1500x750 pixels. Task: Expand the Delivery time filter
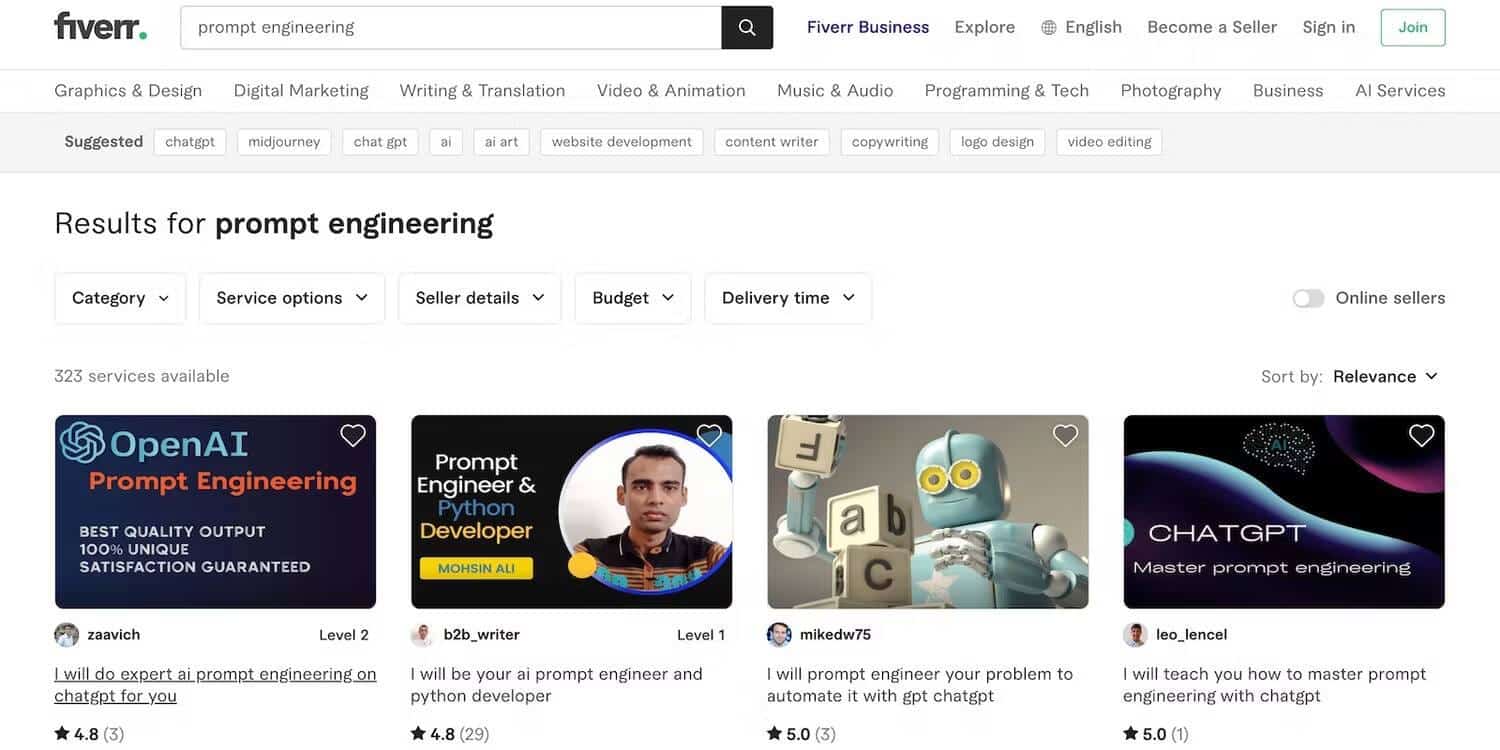tap(788, 298)
